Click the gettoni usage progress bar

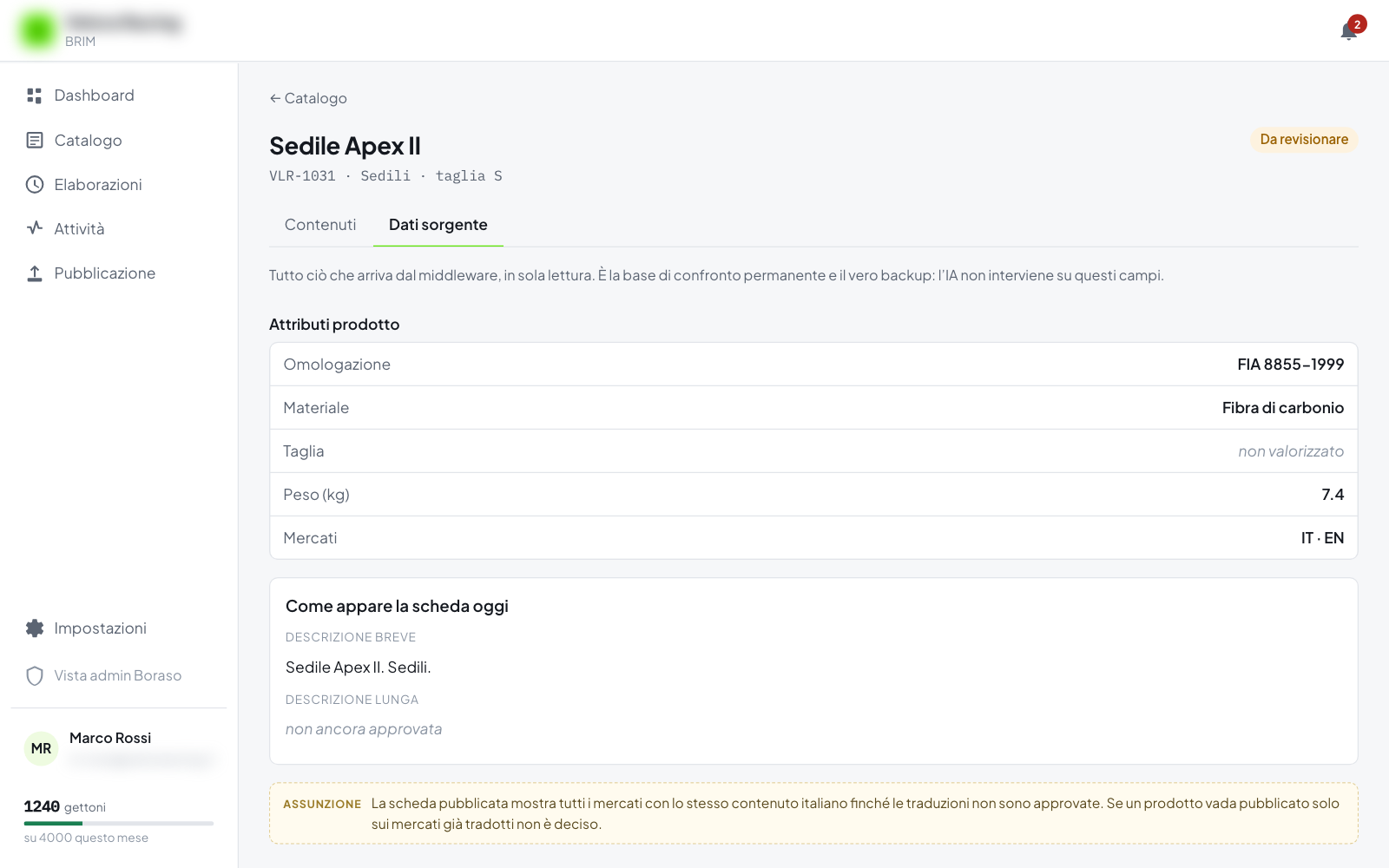click(119, 823)
